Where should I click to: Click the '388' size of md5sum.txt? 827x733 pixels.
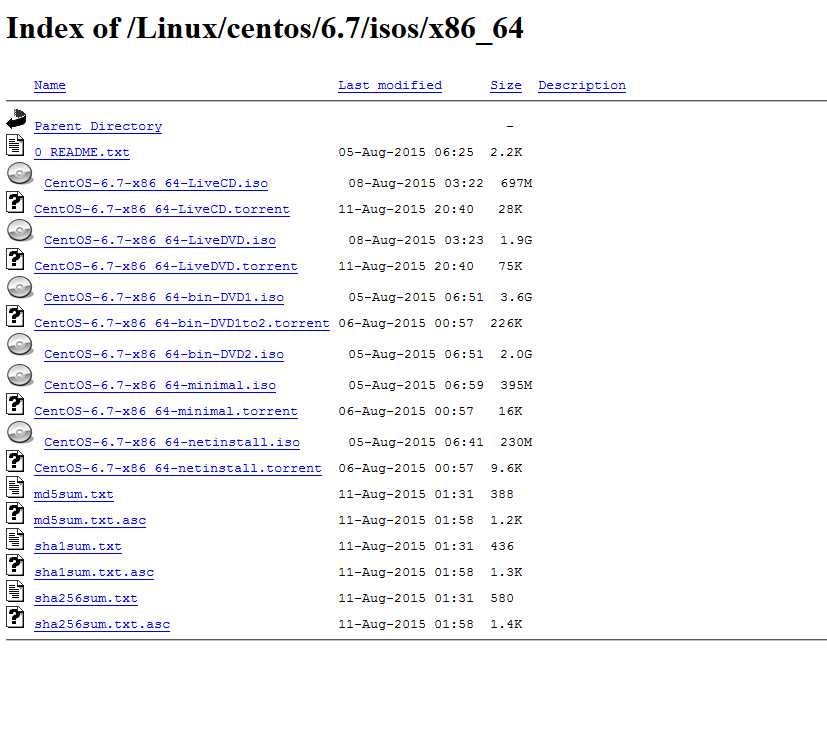(502, 494)
